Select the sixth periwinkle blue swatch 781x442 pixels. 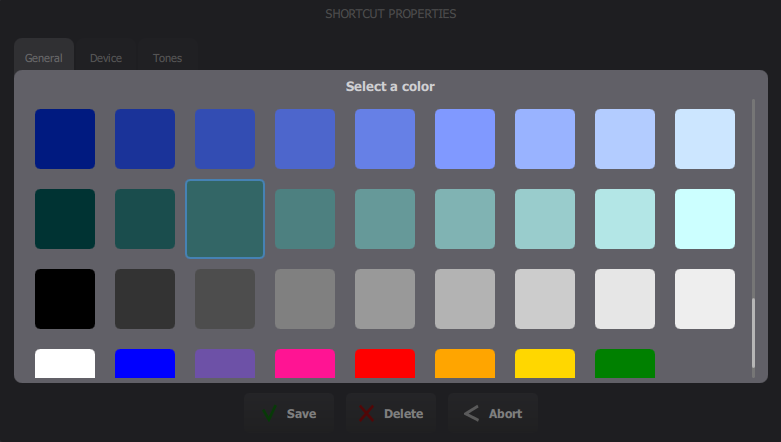pos(465,139)
